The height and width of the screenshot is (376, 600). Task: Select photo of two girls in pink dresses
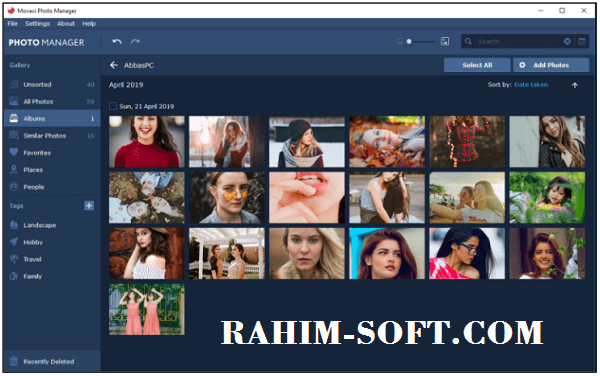click(147, 309)
